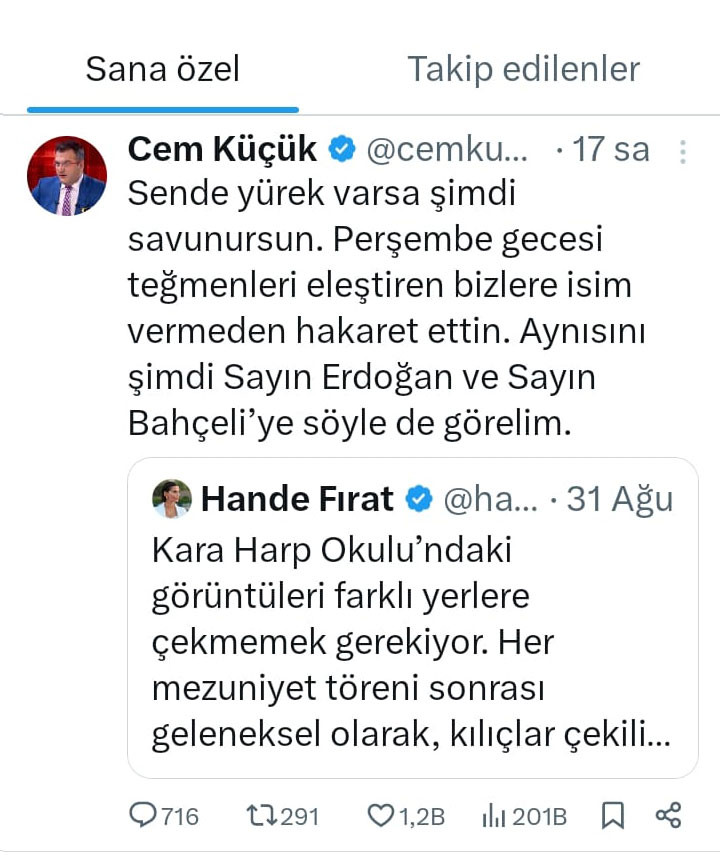Open the tweet's three-dot more menu
The width and height of the screenshot is (720, 860).
(x=683, y=151)
